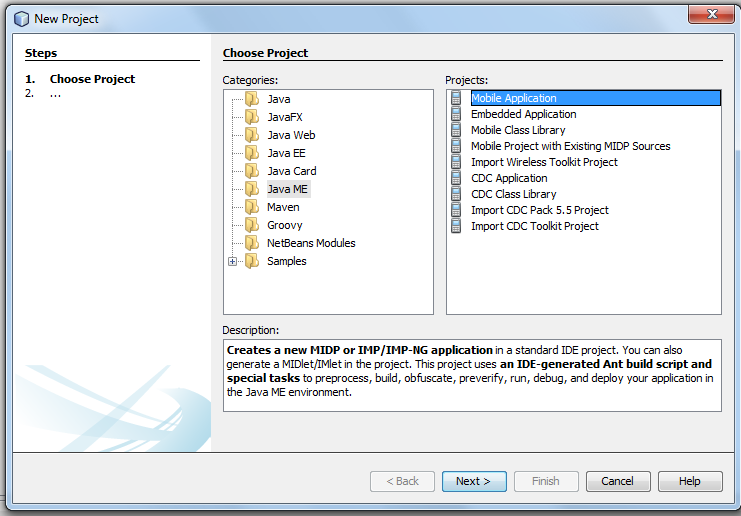Click the Embedded Application phone icon
741x516 pixels.
(456, 114)
